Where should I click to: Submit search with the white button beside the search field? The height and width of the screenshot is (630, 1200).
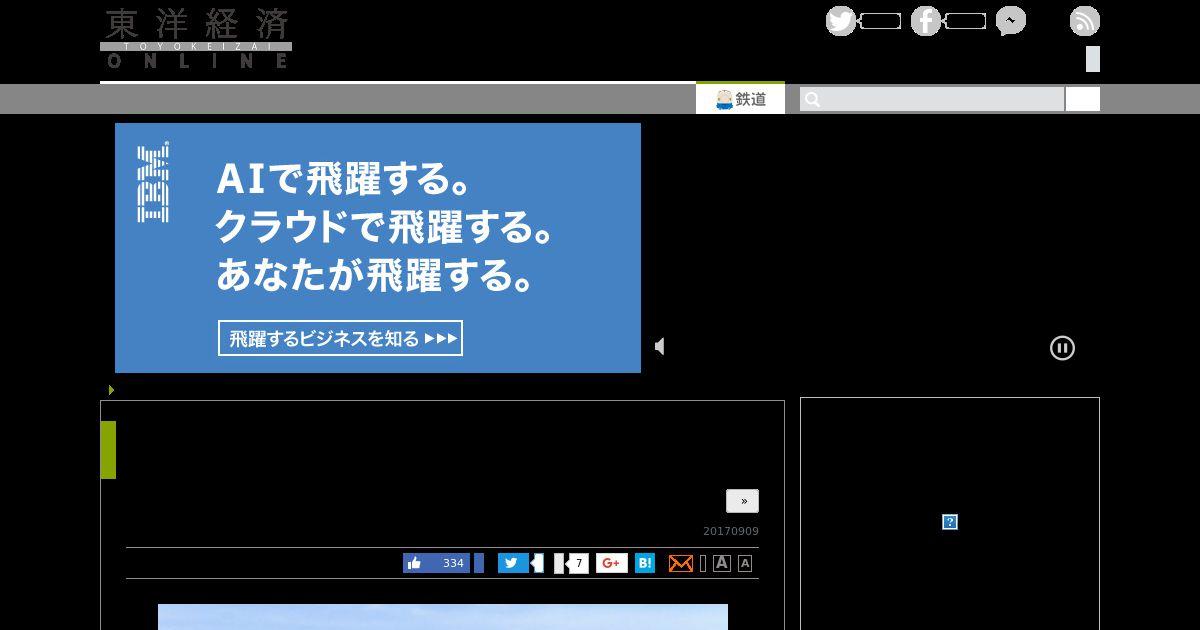(1083, 99)
